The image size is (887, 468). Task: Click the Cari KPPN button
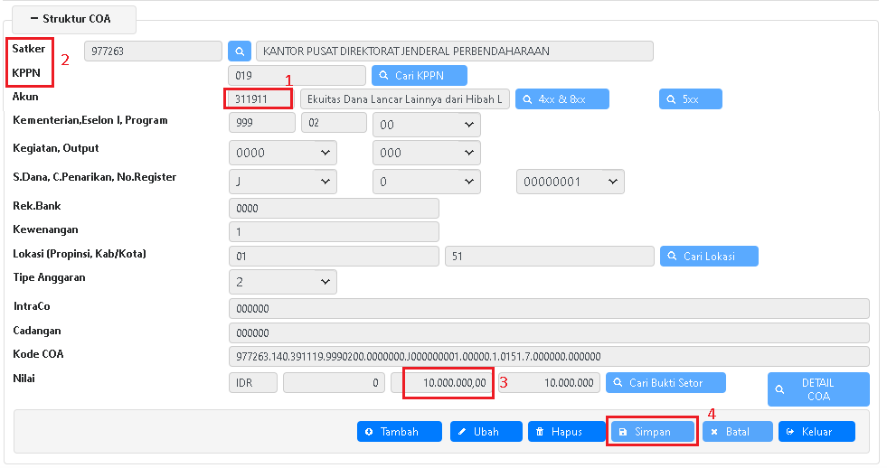(x=419, y=75)
